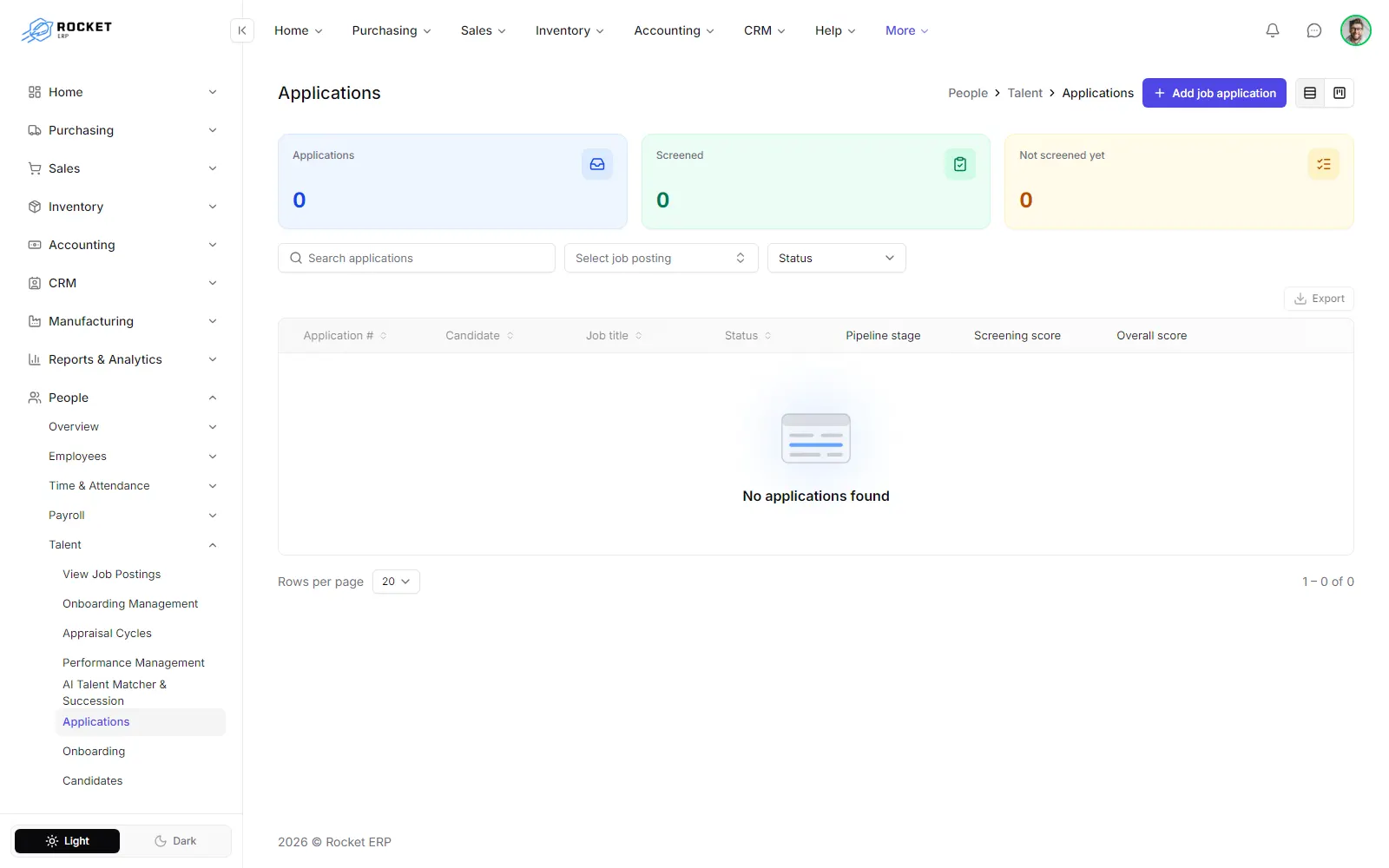Expand Manufacturing in the sidebar
Screen dimensions: 1389x868
[122, 321]
